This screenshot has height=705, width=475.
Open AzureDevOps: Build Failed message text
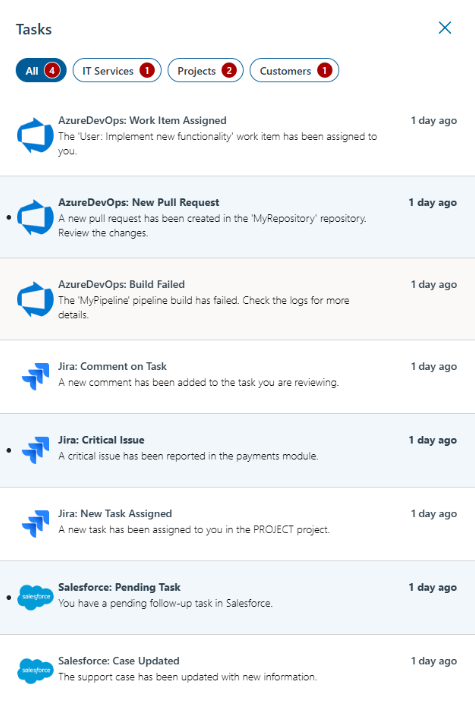click(204, 308)
